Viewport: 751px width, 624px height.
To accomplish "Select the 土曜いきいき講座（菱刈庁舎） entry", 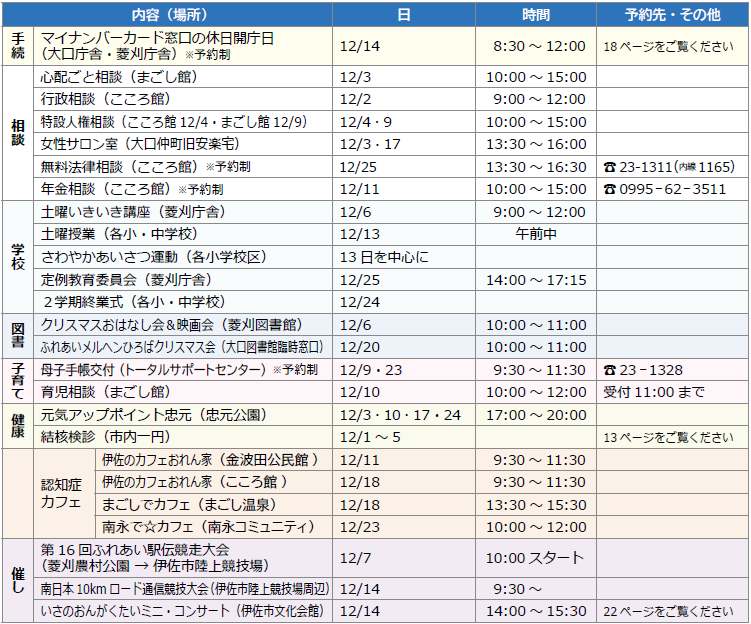I will [x=132, y=212].
